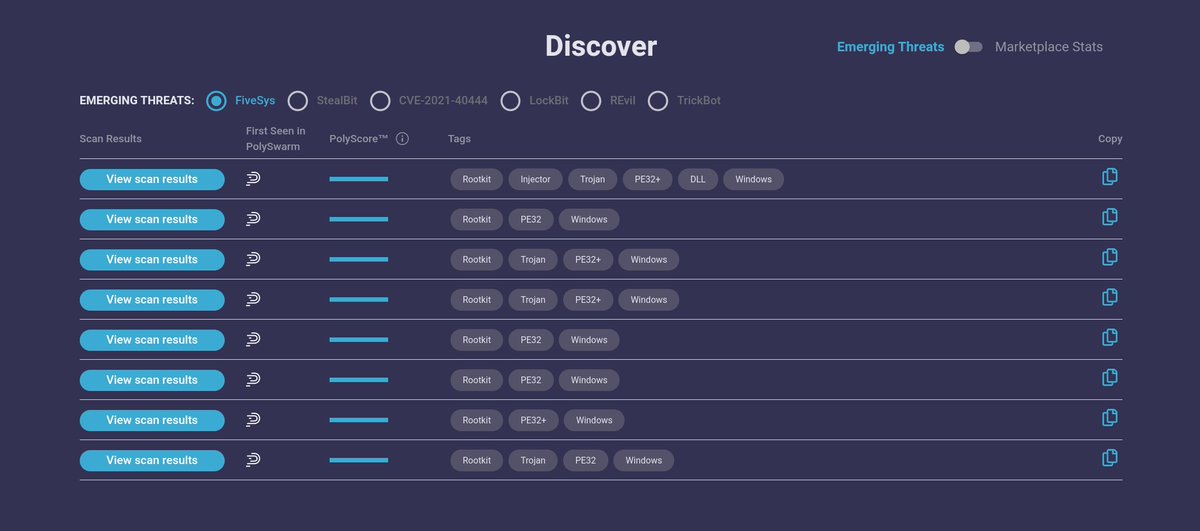Select the LockBit threat radio button
The width and height of the screenshot is (1200, 531).
pos(511,101)
